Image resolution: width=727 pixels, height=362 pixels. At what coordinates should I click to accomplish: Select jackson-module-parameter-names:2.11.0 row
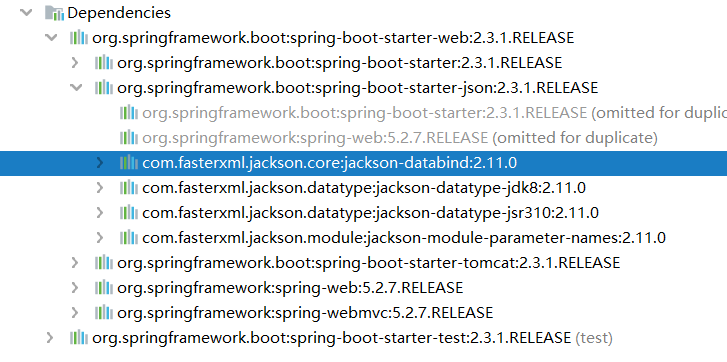(404, 238)
